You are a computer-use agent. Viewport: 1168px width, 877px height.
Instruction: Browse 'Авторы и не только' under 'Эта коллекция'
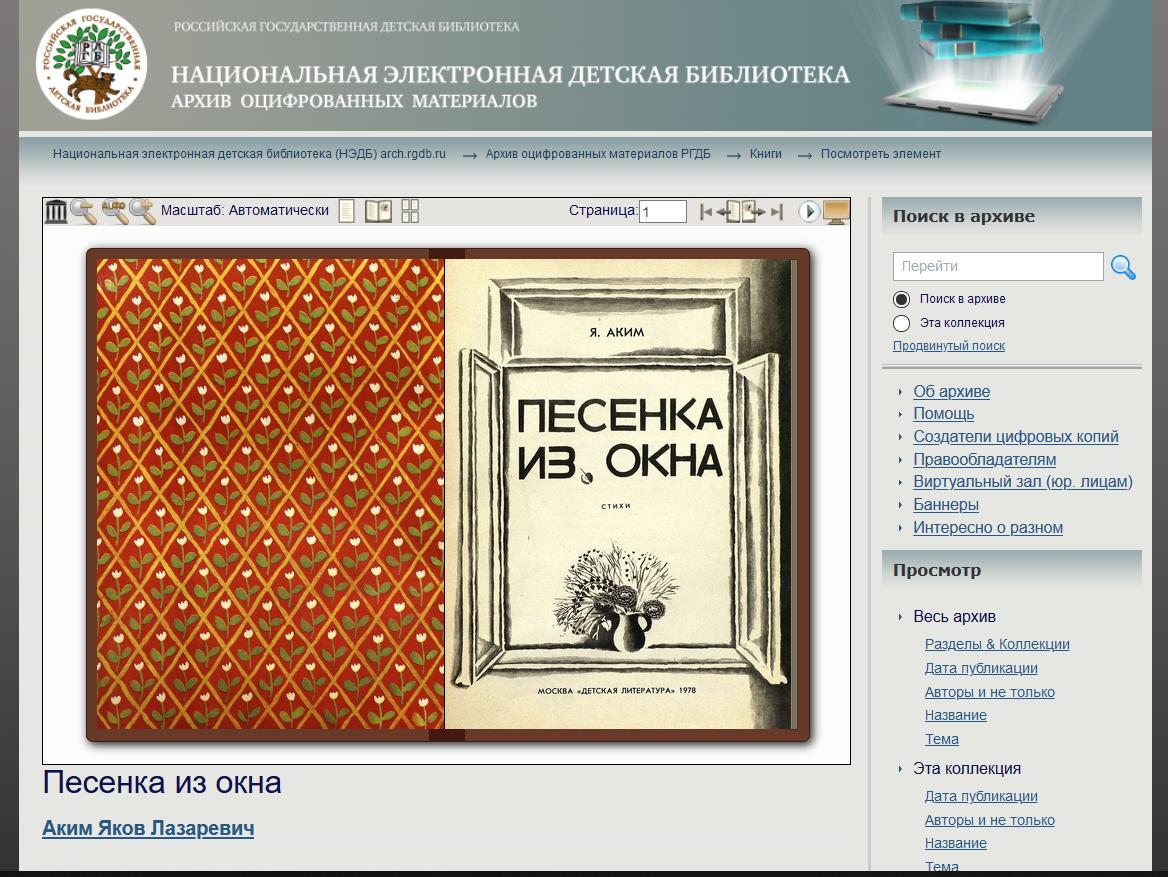click(x=989, y=820)
